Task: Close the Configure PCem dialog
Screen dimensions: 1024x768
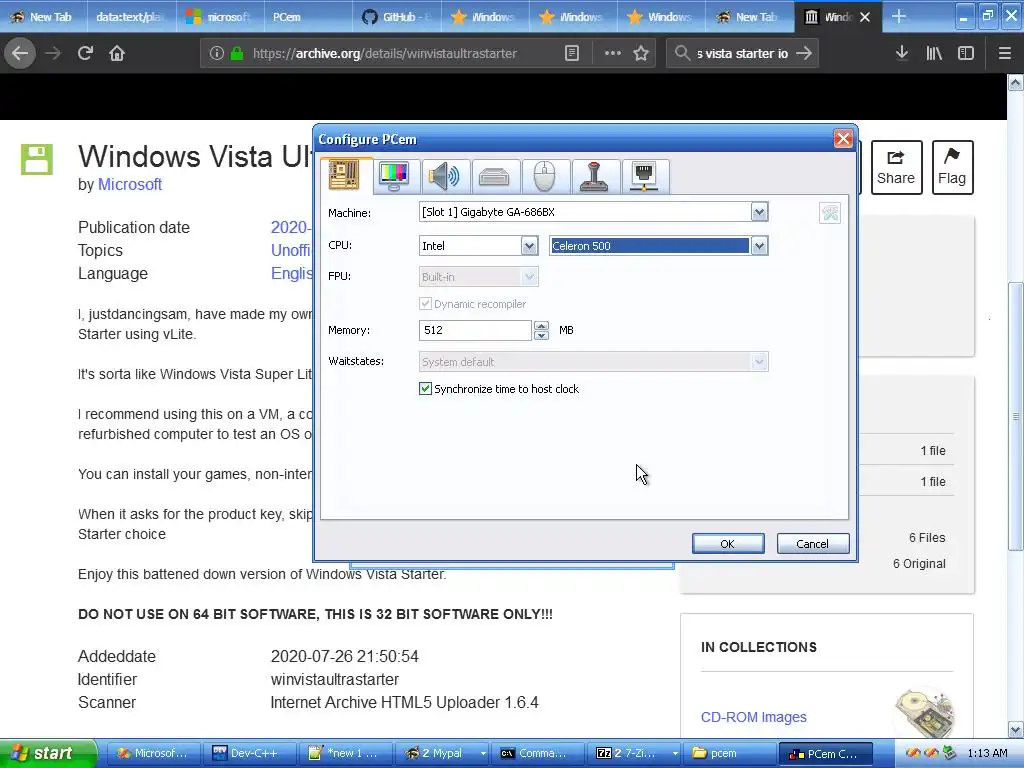Action: (842, 138)
